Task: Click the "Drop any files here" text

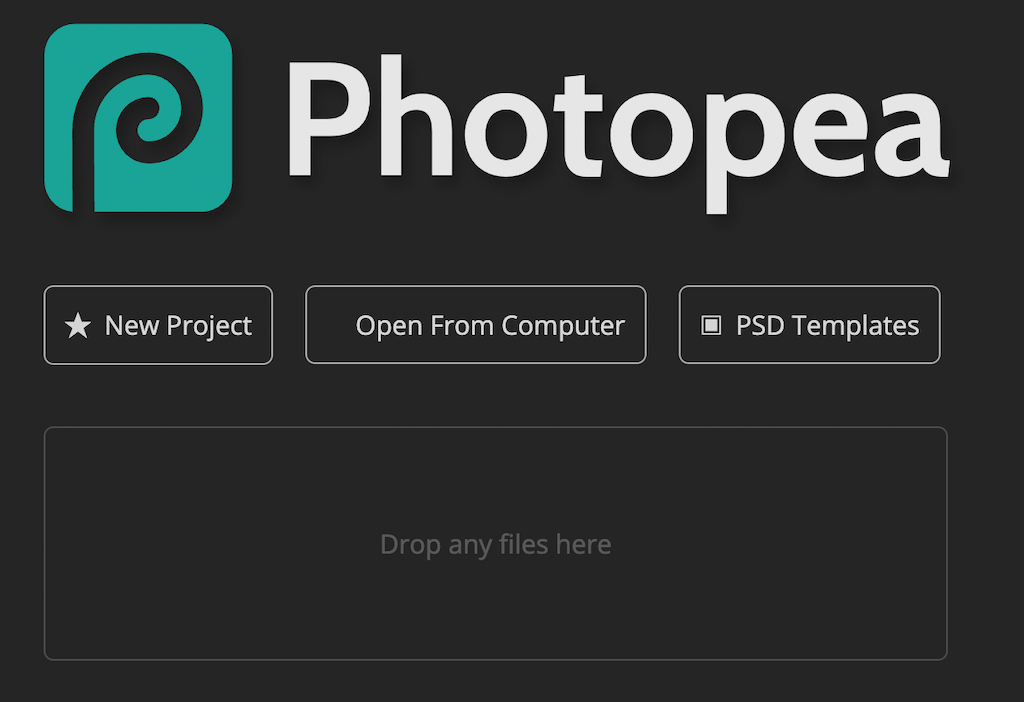Action: [495, 545]
